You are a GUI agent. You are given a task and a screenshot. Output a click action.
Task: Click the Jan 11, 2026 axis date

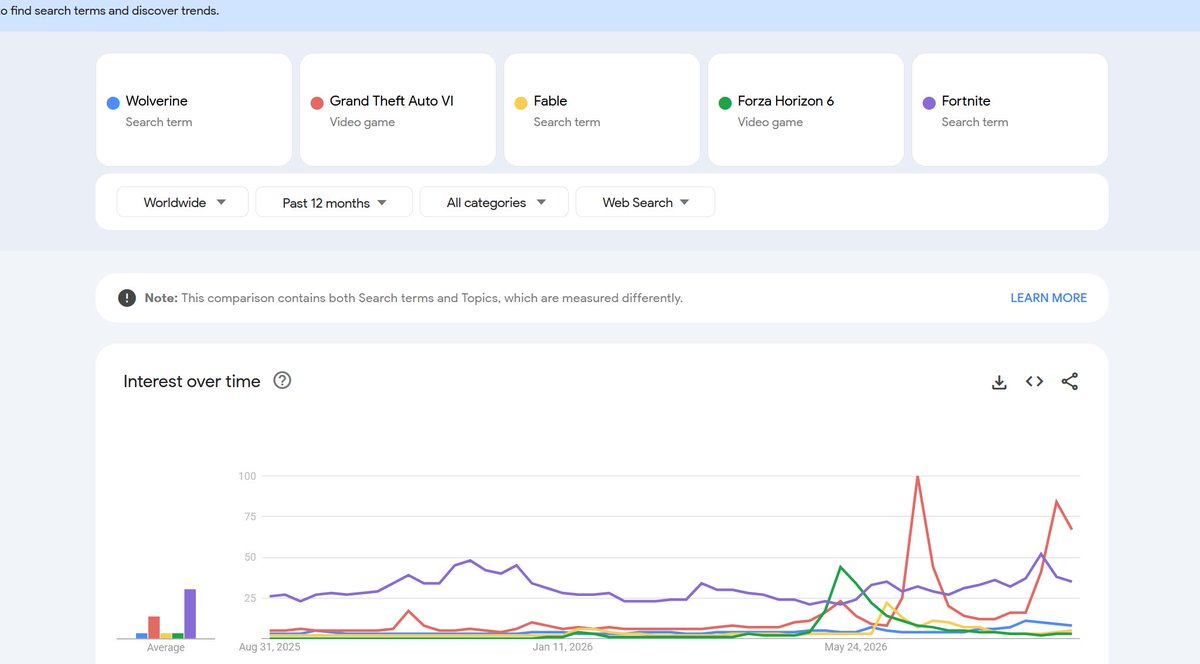tap(563, 647)
